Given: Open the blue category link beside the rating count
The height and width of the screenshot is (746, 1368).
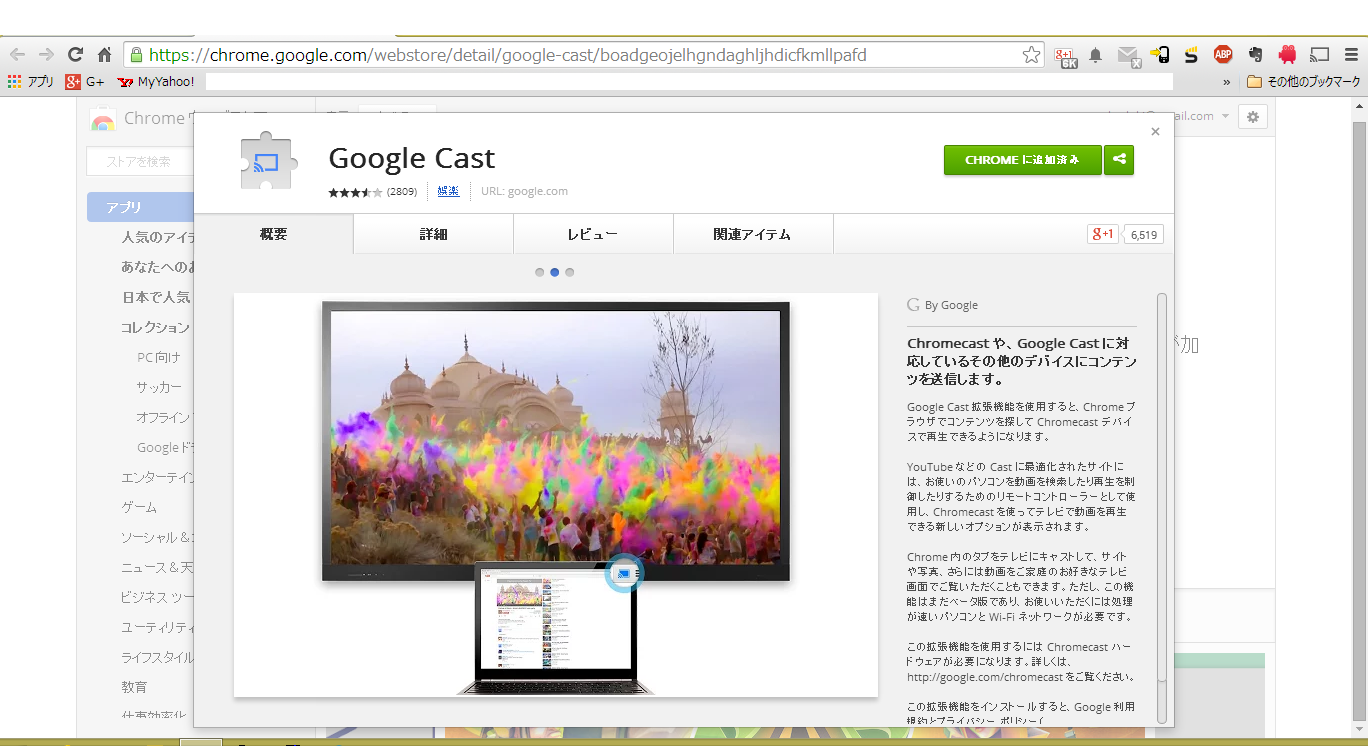Looking at the screenshot, I should tap(448, 191).
